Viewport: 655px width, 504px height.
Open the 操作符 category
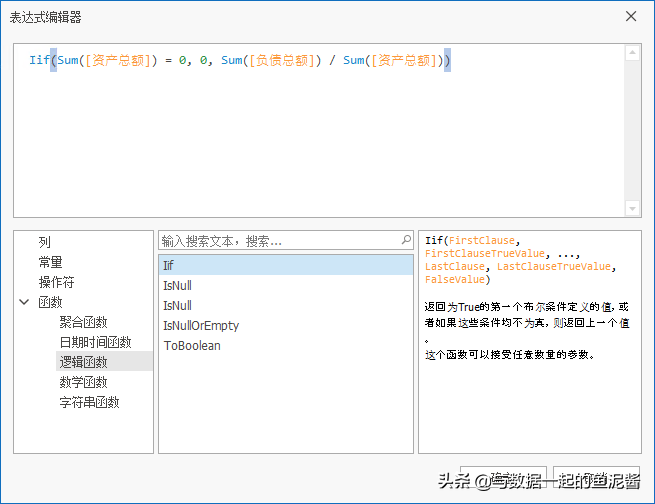click(56, 282)
